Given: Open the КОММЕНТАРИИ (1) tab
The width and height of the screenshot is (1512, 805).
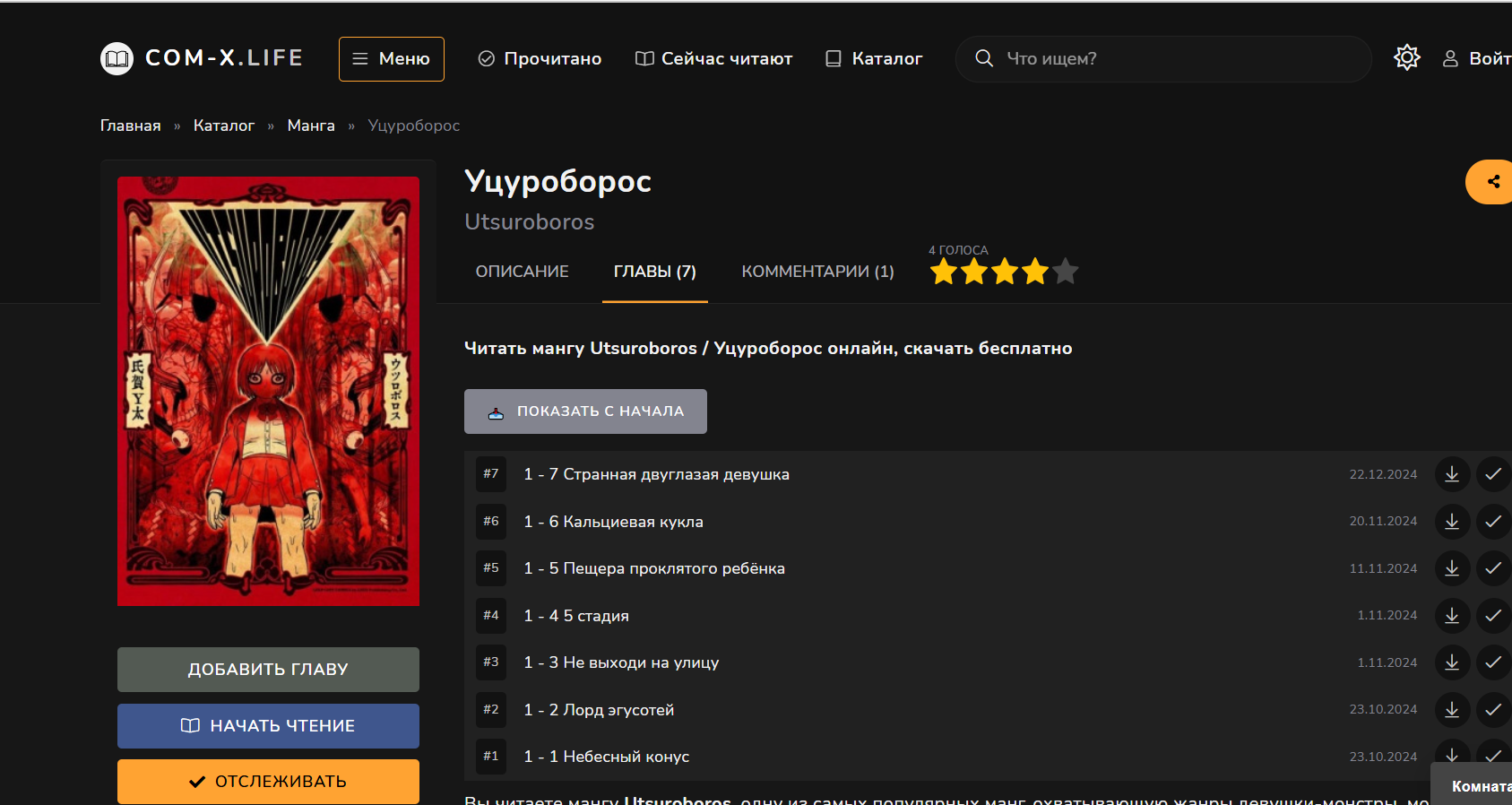Looking at the screenshot, I should click(x=818, y=272).
